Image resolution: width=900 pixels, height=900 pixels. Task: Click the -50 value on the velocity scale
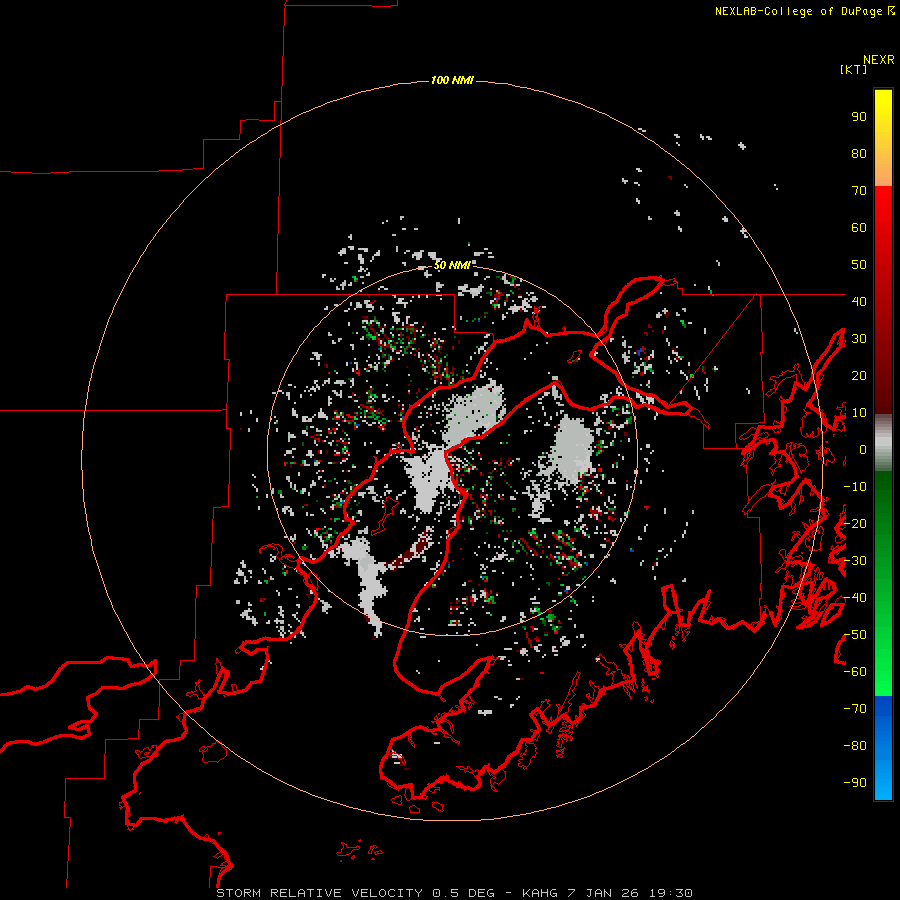pos(855,635)
